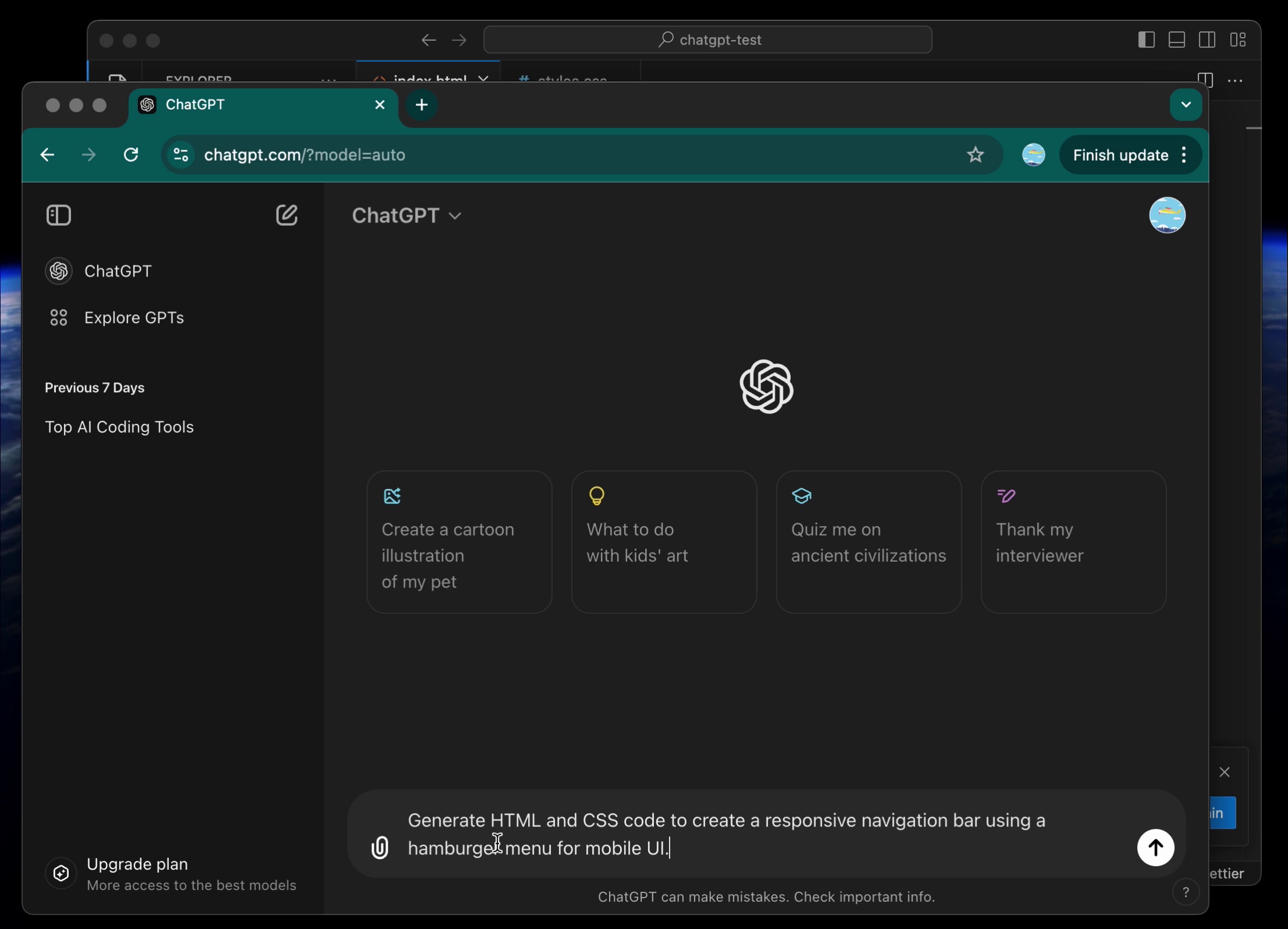Toggle primary sidebar in VS Code window
Image resolution: width=1288 pixels, height=929 pixels.
1146,40
